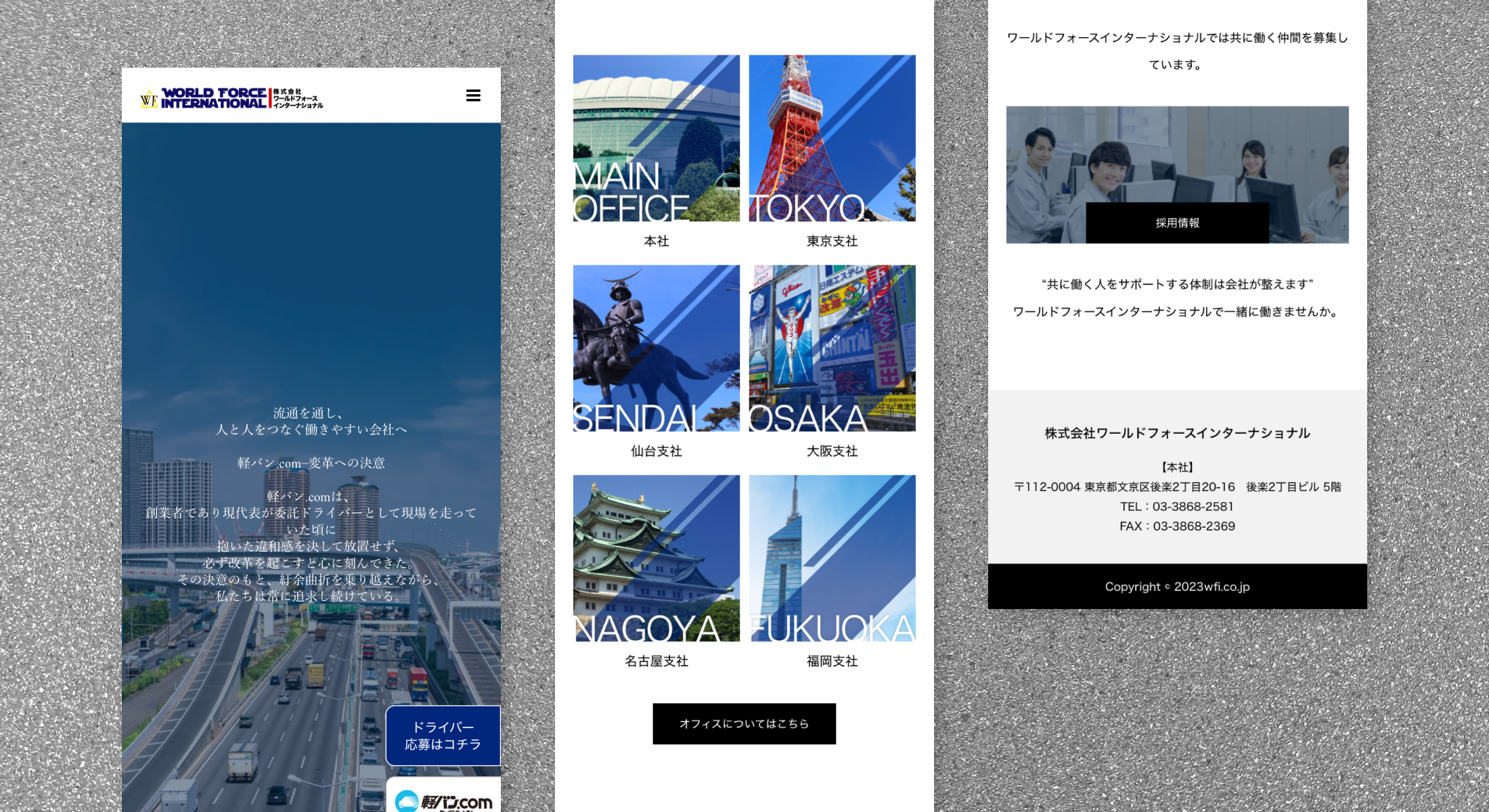Select the Copyright 2023wfi.co.jp footer text
The image size is (1489, 812).
pos(1178,587)
